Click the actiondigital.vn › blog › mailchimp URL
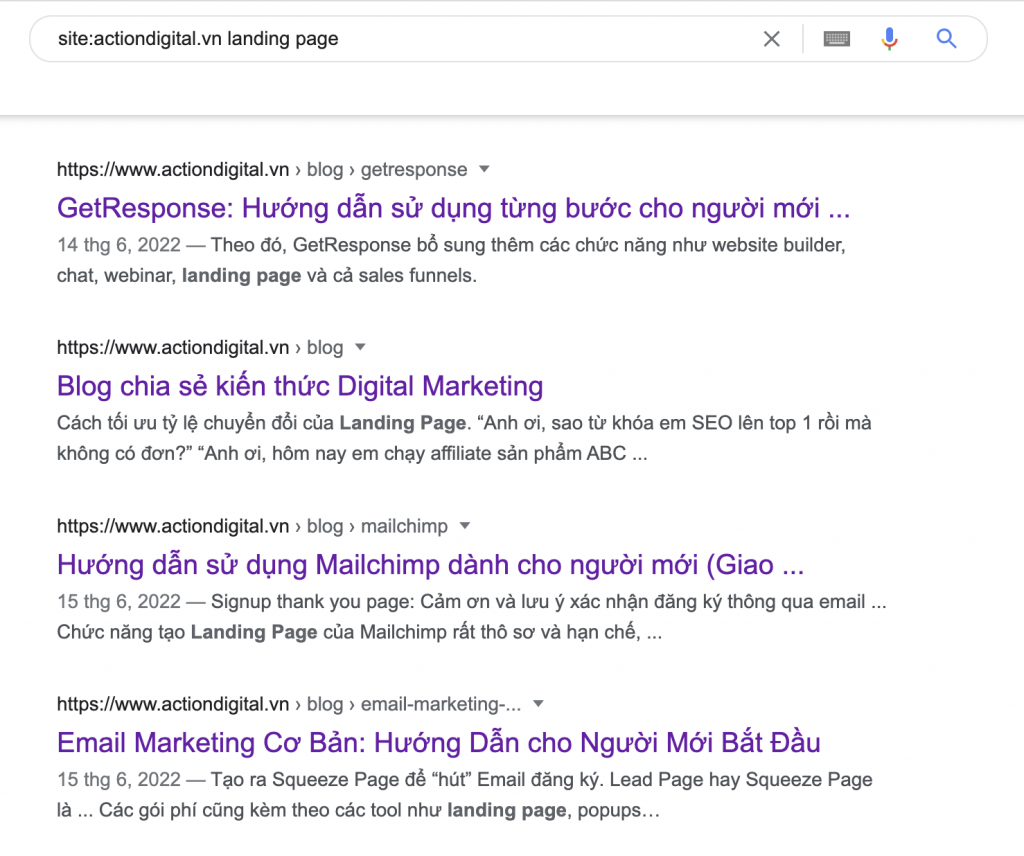 point(252,526)
